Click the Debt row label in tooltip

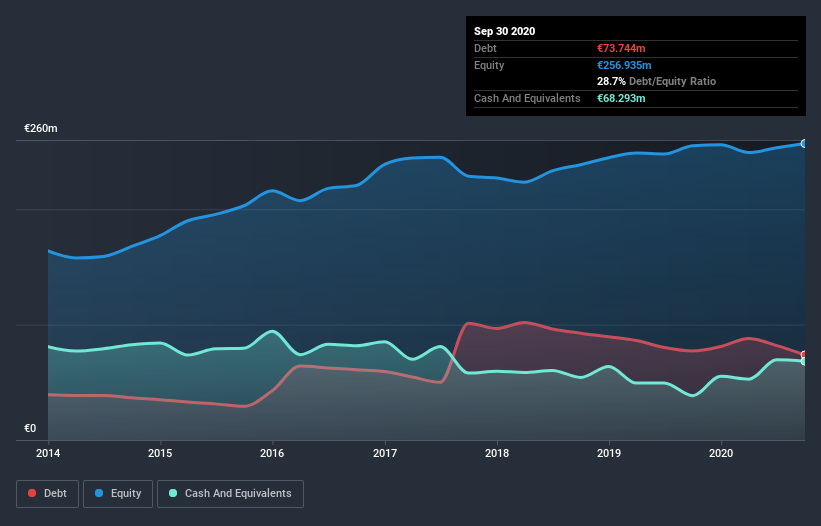(485, 48)
